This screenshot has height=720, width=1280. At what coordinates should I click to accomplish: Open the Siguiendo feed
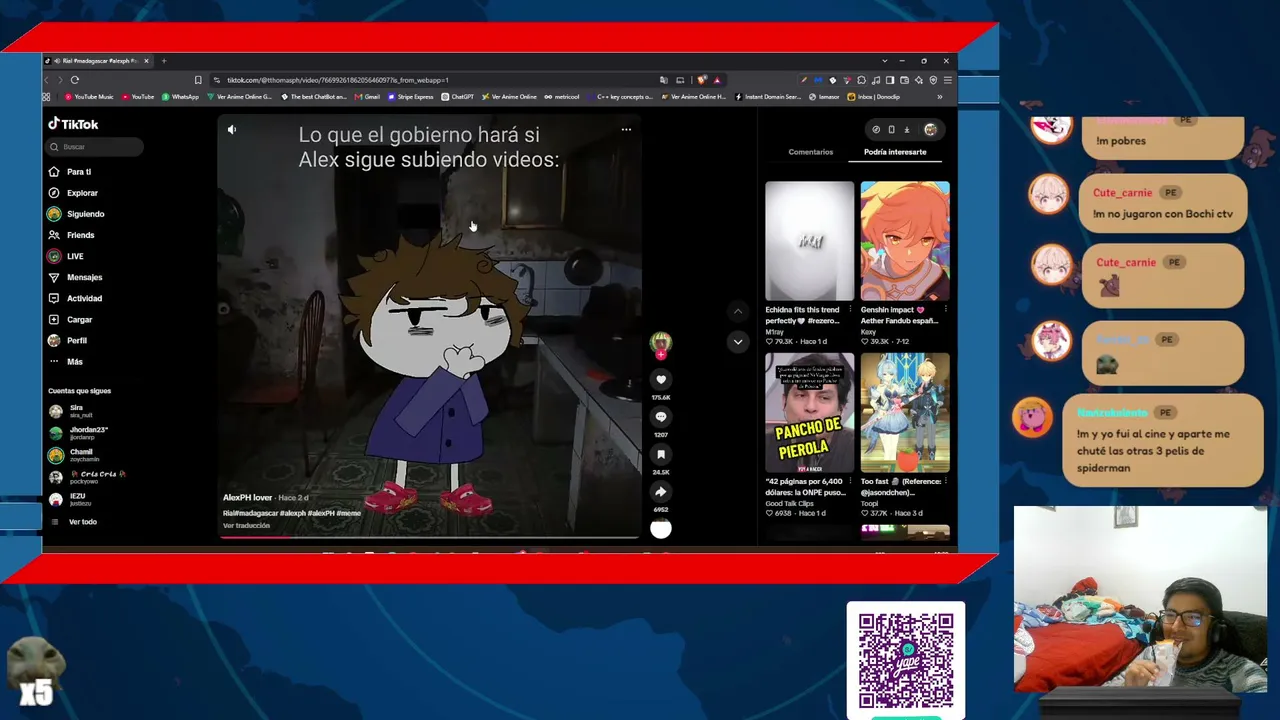click(76, 214)
